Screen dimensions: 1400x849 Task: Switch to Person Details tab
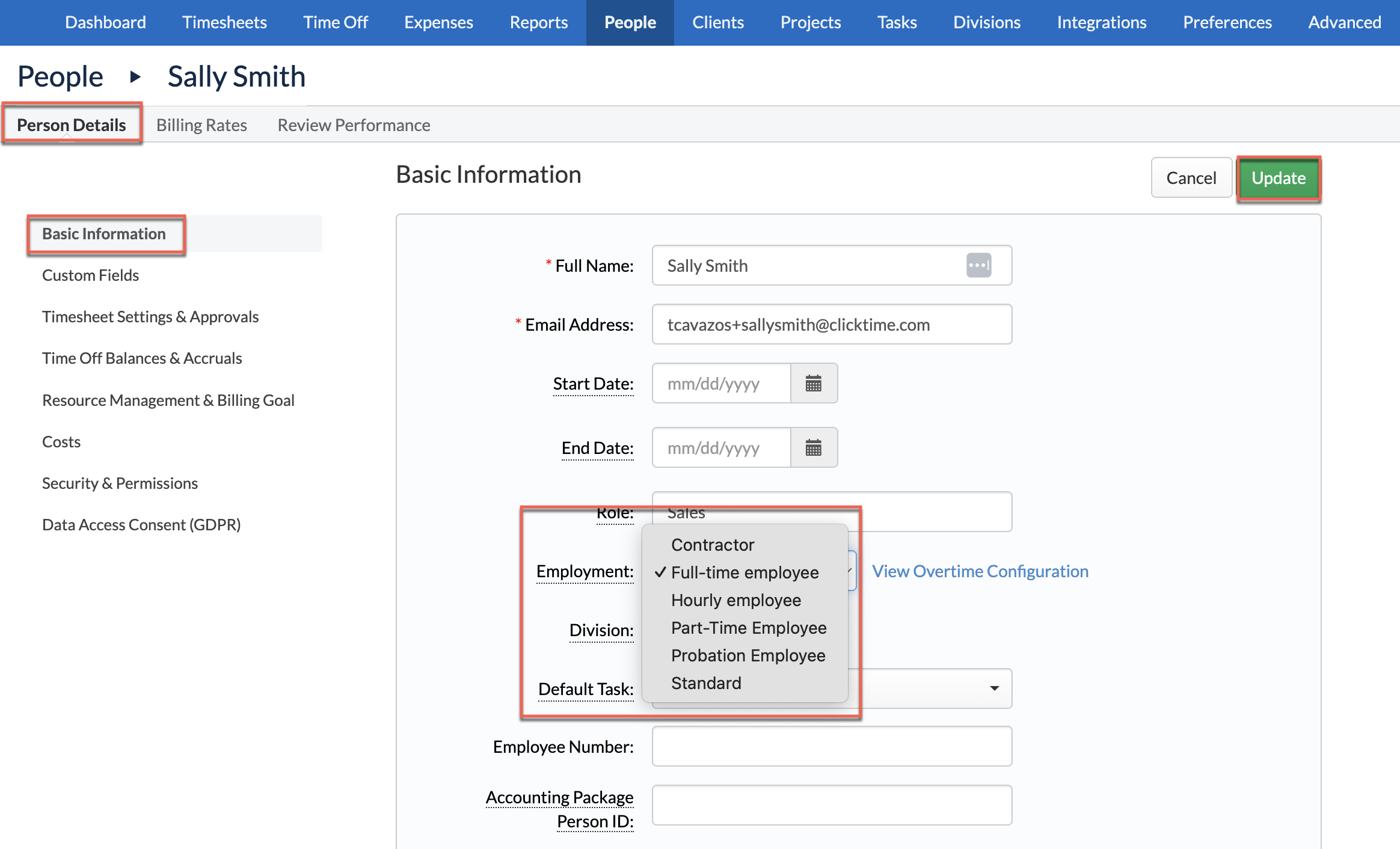point(72,124)
